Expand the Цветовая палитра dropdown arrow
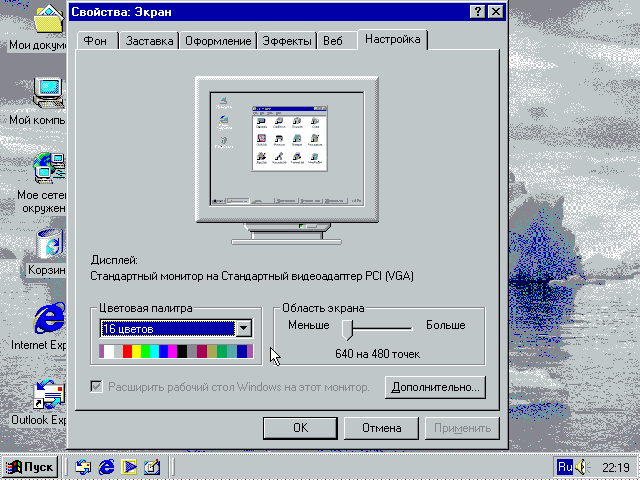The width and height of the screenshot is (640, 480). (x=244, y=328)
